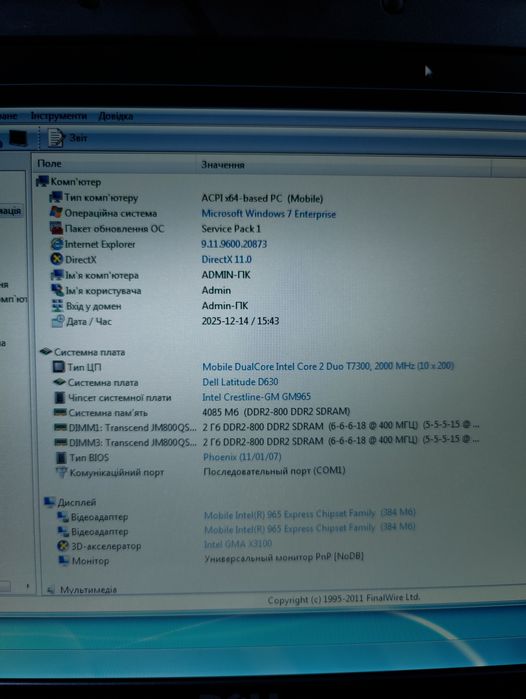Click the Комунікаційний порт icon
The height and width of the screenshot is (699, 526).
tap(61, 472)
